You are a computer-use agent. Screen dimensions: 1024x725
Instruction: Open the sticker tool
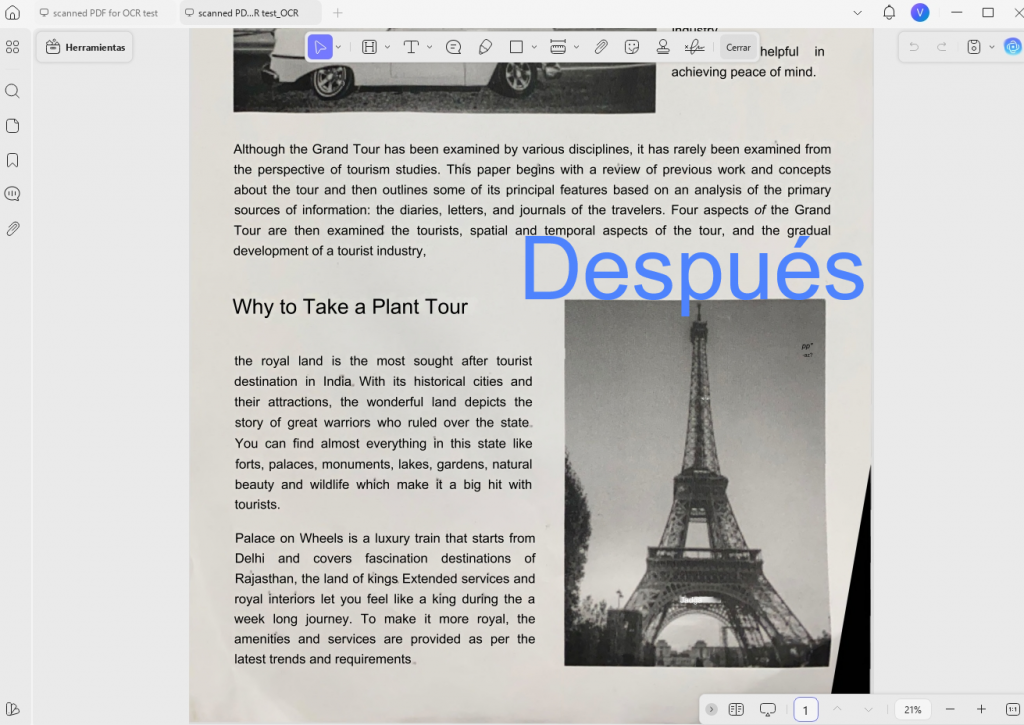(632, 47)
